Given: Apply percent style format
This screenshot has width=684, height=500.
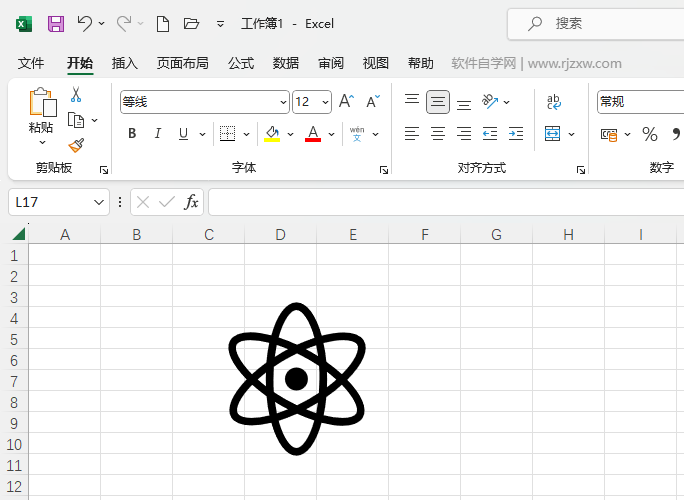Looking at the screenshot, I should [x=650, y=134].
